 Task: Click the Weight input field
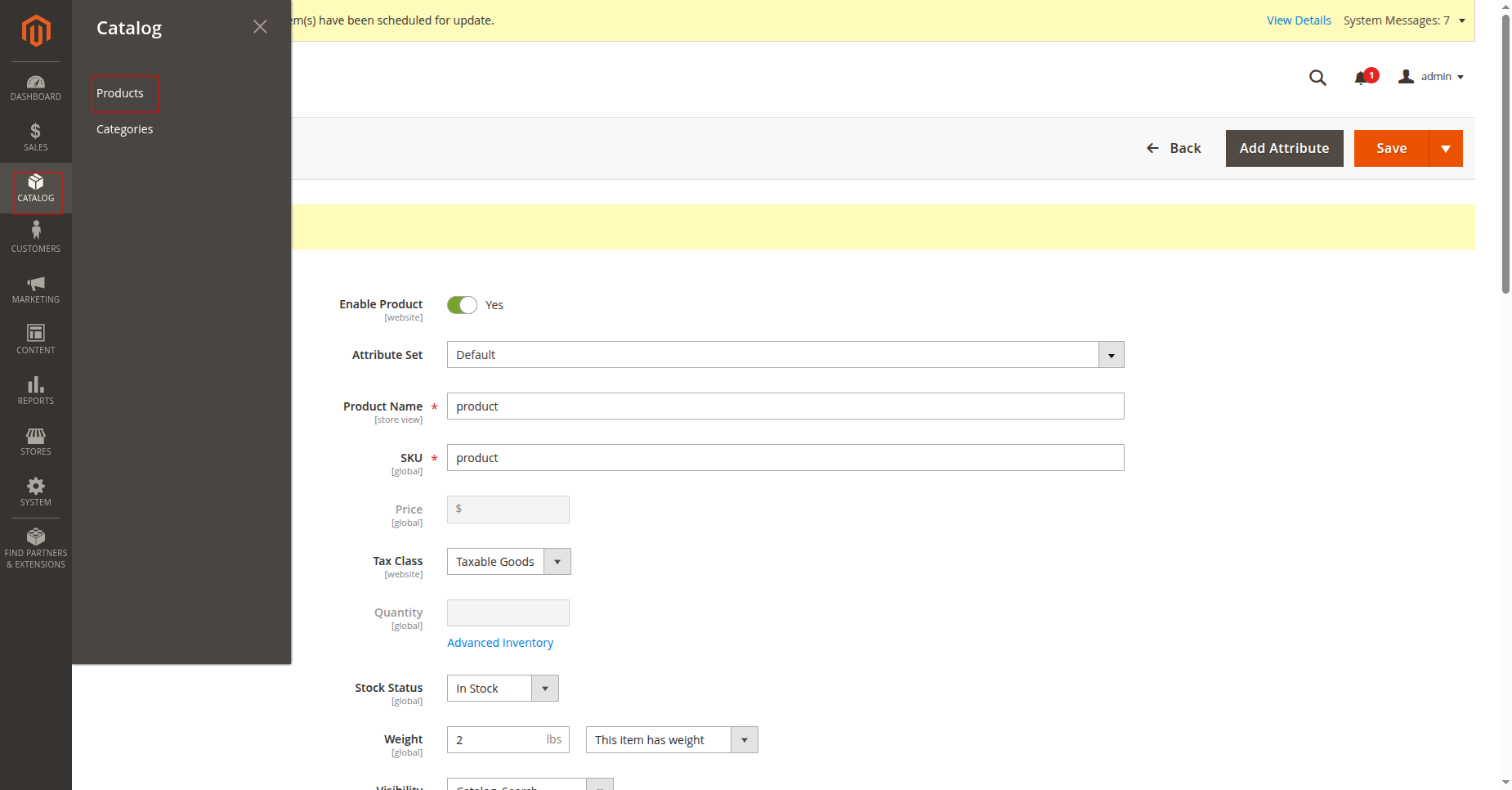(x=508, y=740)
